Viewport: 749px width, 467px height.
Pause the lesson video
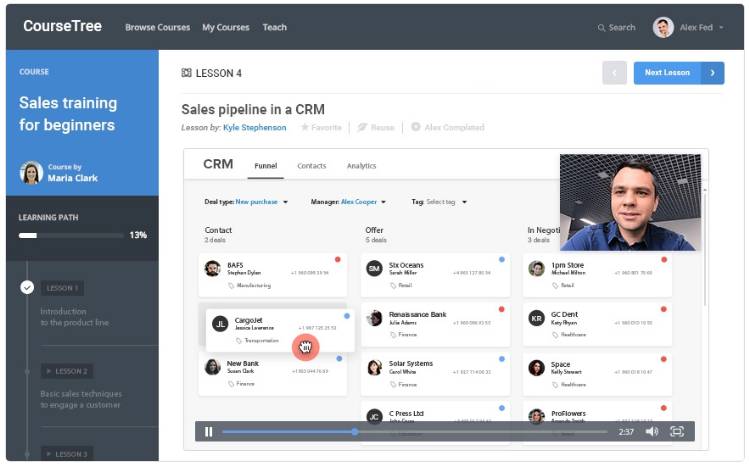coord(209,432)
